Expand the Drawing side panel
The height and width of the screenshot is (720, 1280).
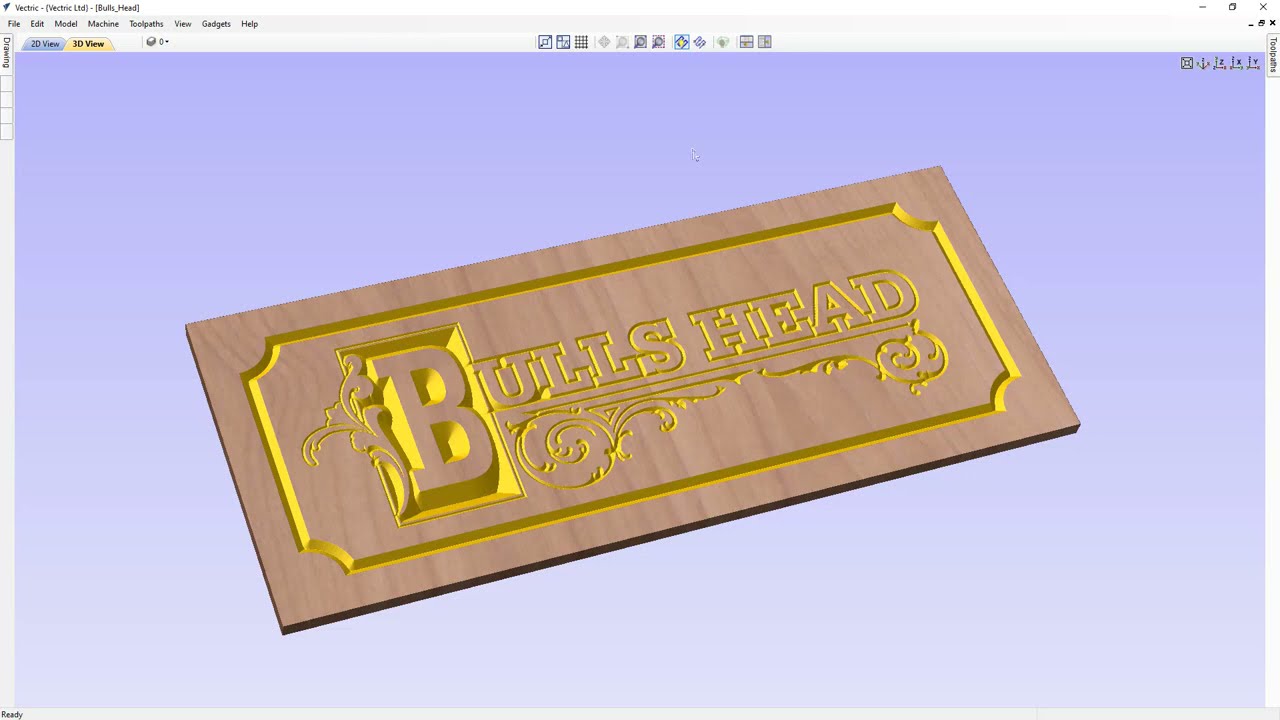tap(6, 52)
